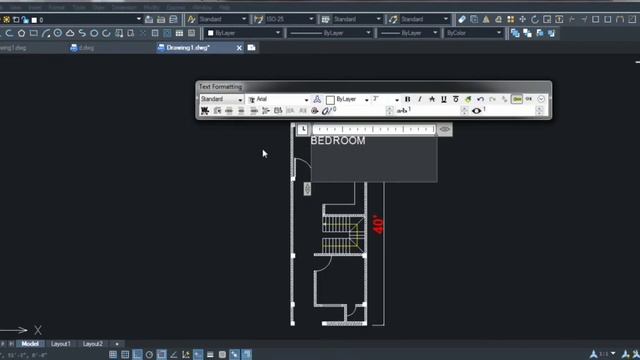The height and width of the screenshot is (360, 640).
Task: Click the Erase tool icon
Action: pyautogui.click(x=462, y=19)
